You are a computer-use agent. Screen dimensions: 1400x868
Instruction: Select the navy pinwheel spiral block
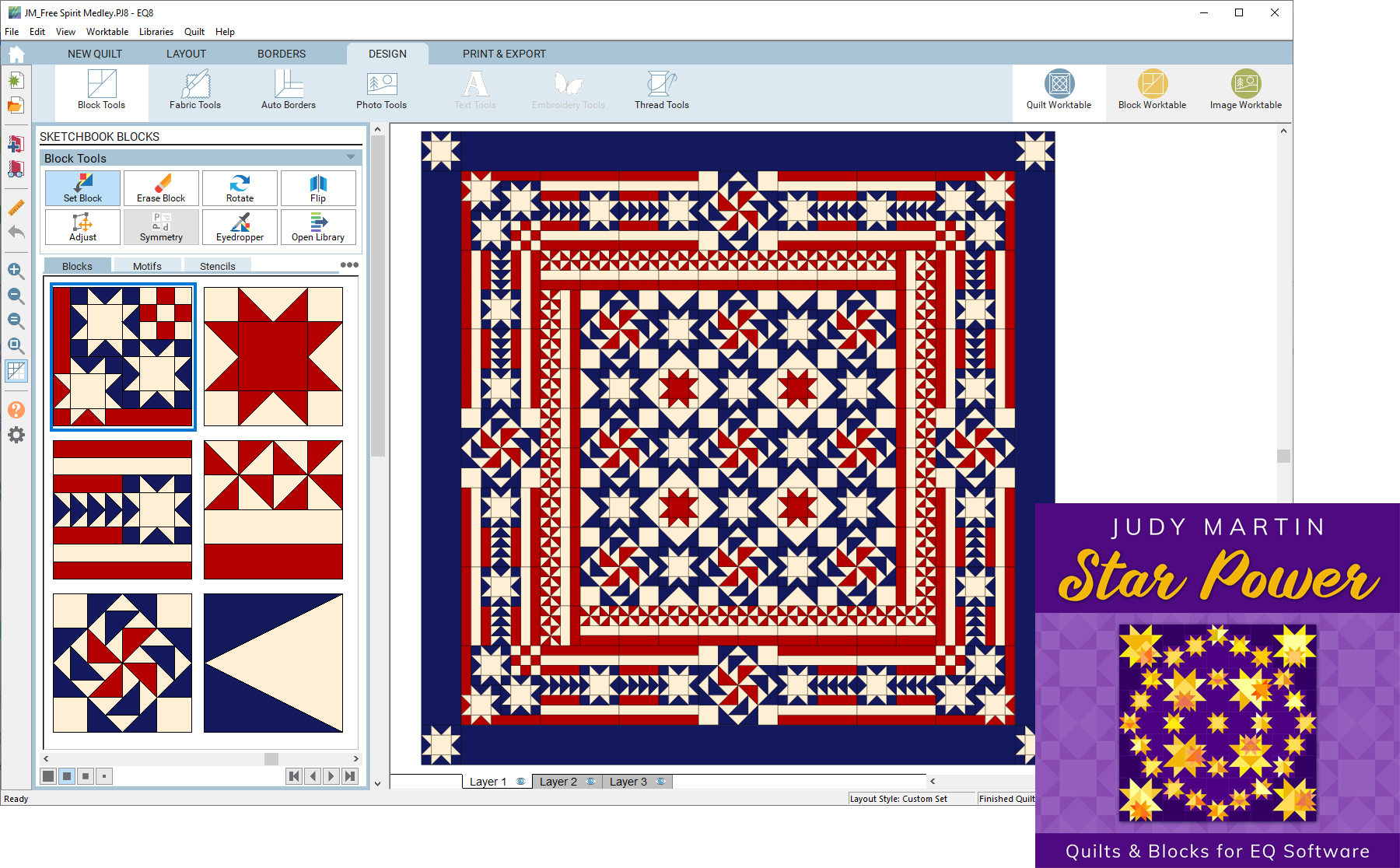(122, 663)
